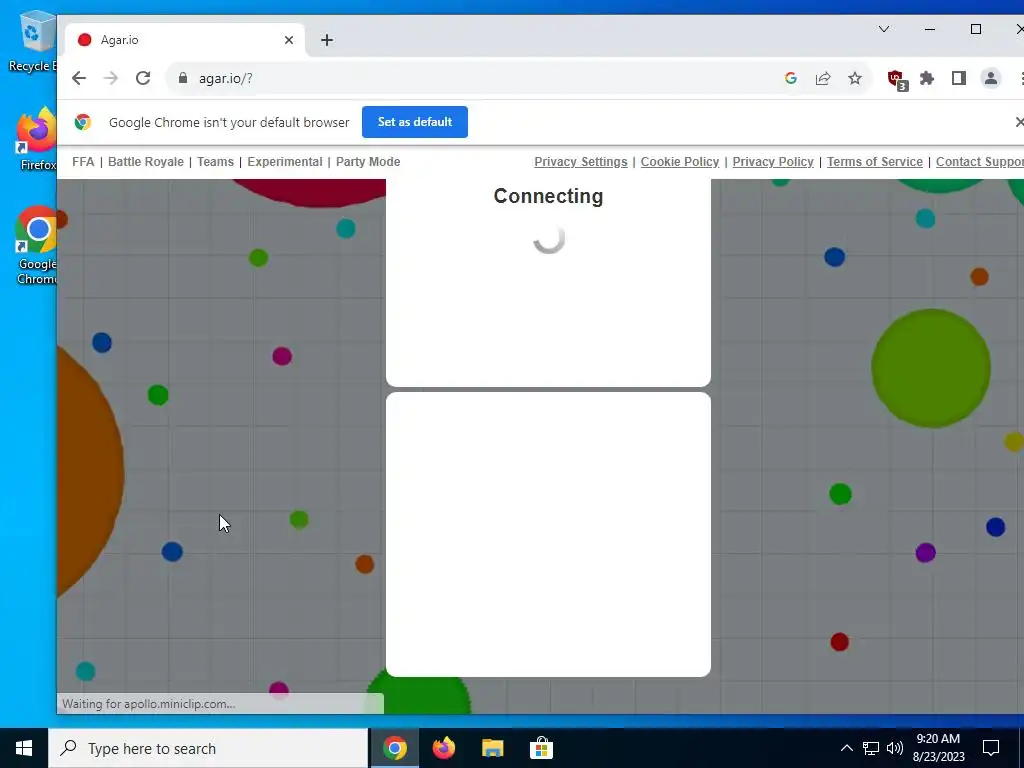
Task: Switch to Experimental game mode
Action: [x=285, y=162]
